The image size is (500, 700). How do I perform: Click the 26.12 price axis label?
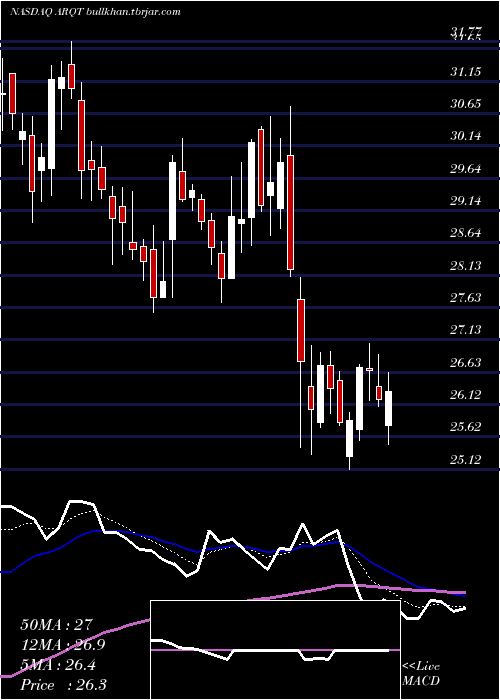pyautogui.click(x=466, y=395)
